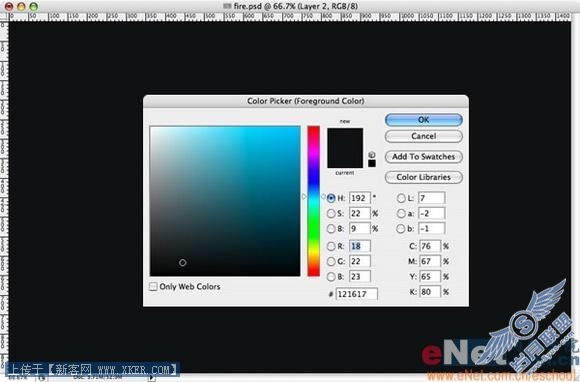Click the color field circle marker

[x=183, y=263]
